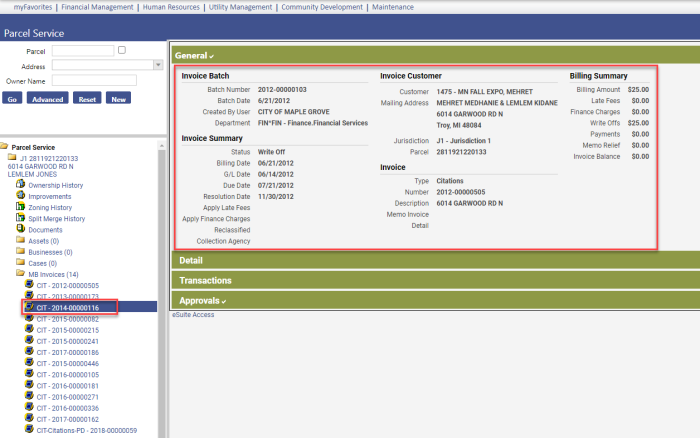
Task: Click invoice icon for CIT-Citations-PD - 2018-00000059
Action: point(29,429)
